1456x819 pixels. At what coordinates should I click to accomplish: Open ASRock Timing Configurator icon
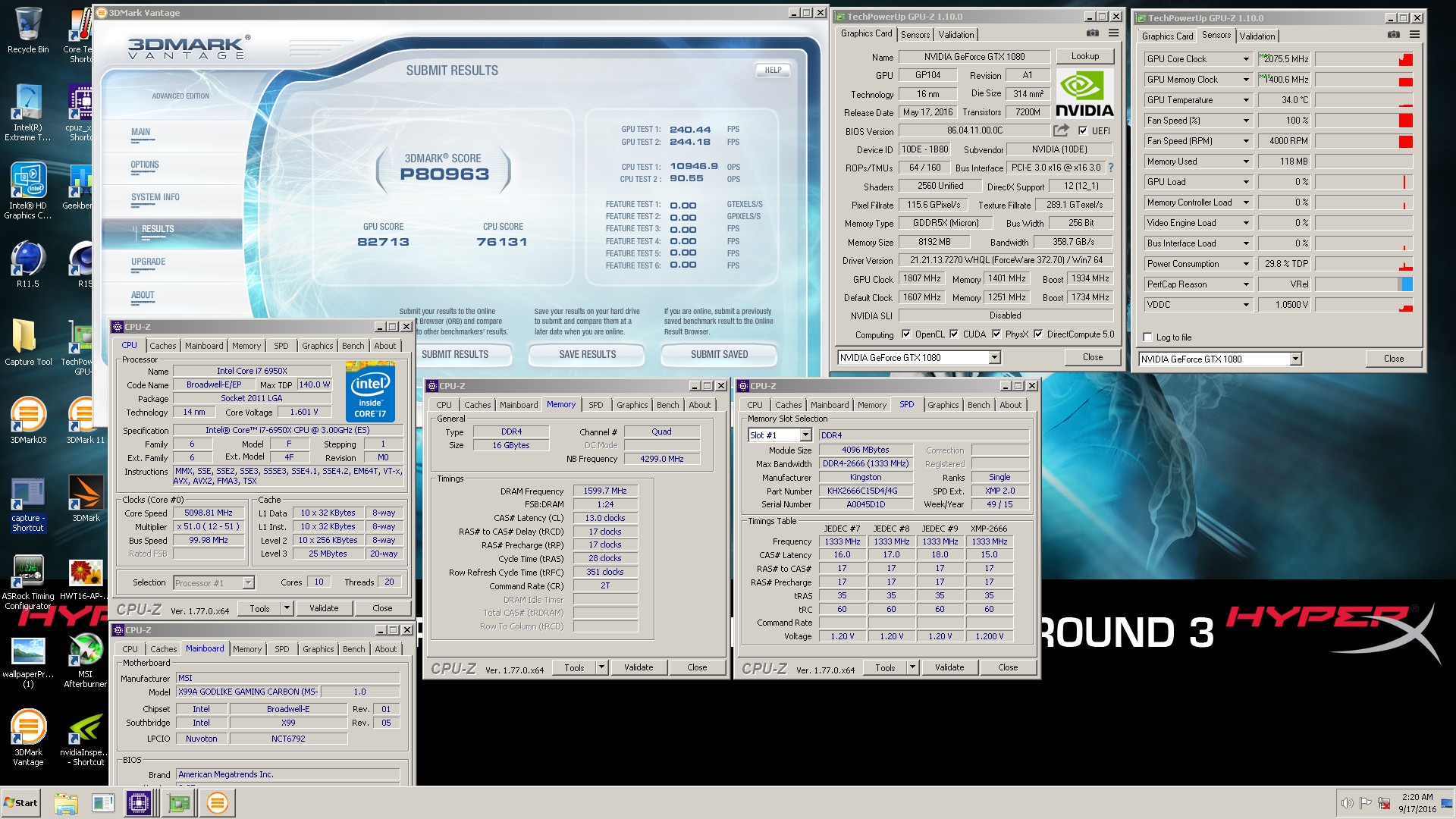pos(28,582)
